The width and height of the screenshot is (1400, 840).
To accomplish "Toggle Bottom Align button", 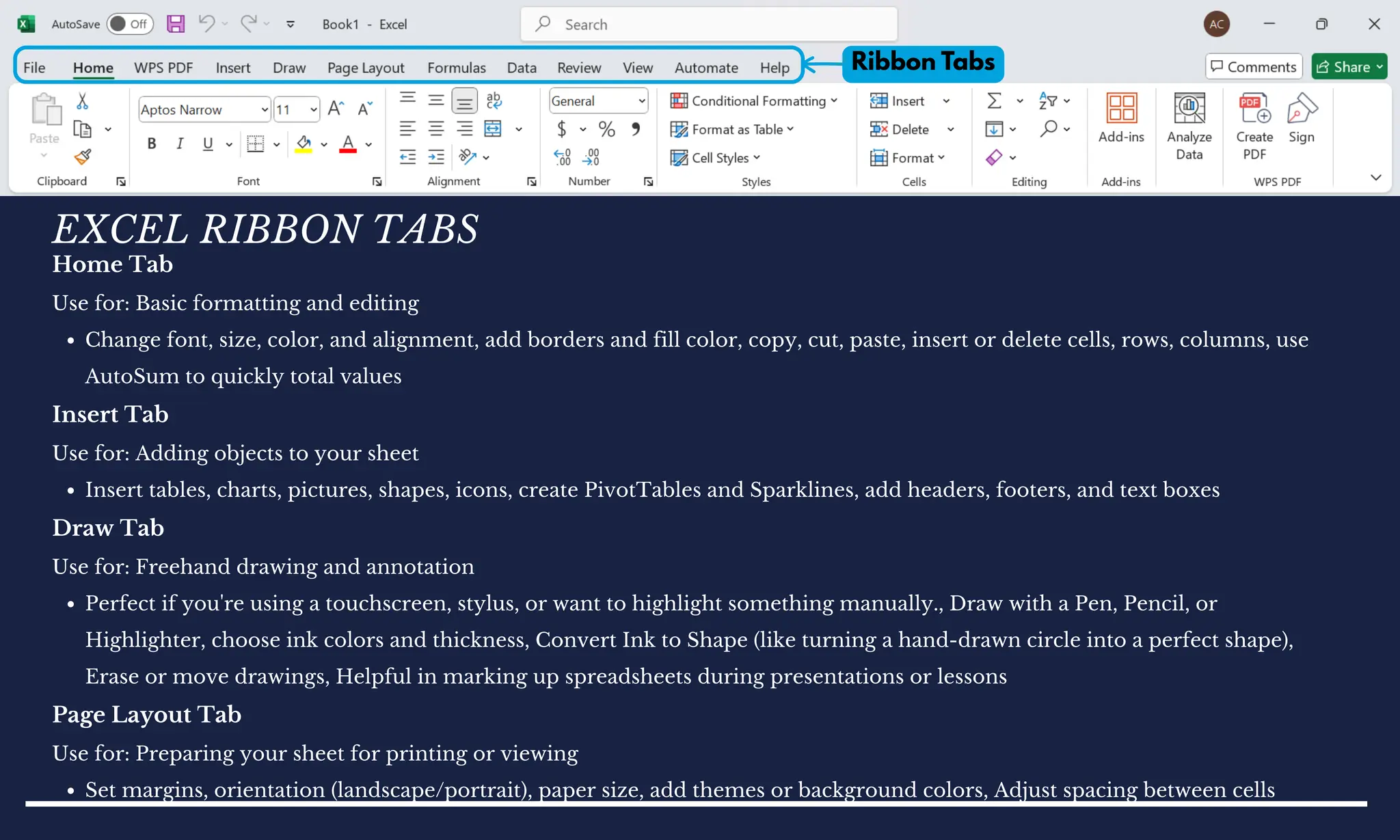I will [x=464, y=102].
